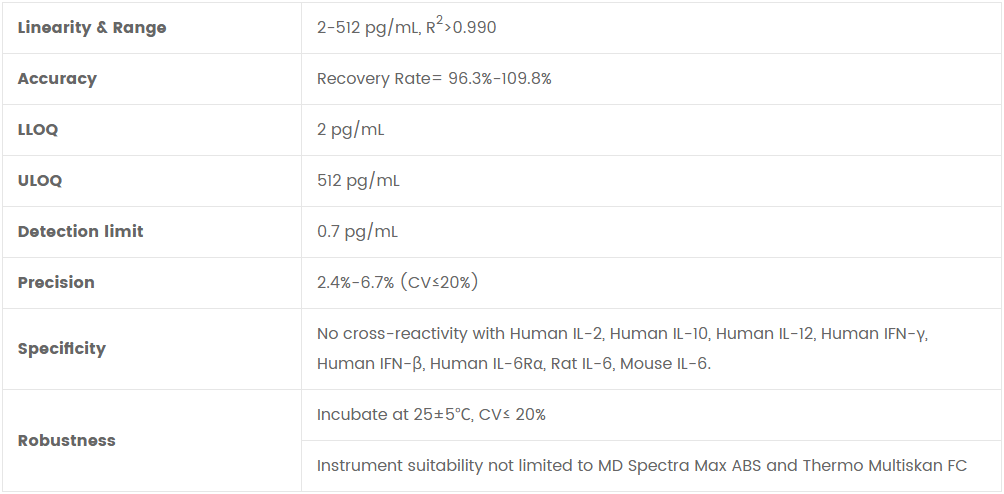Click the Specificity row label
Viewport: 1004px width, 494px height.
pyautogui.click(x=61, y=349)
